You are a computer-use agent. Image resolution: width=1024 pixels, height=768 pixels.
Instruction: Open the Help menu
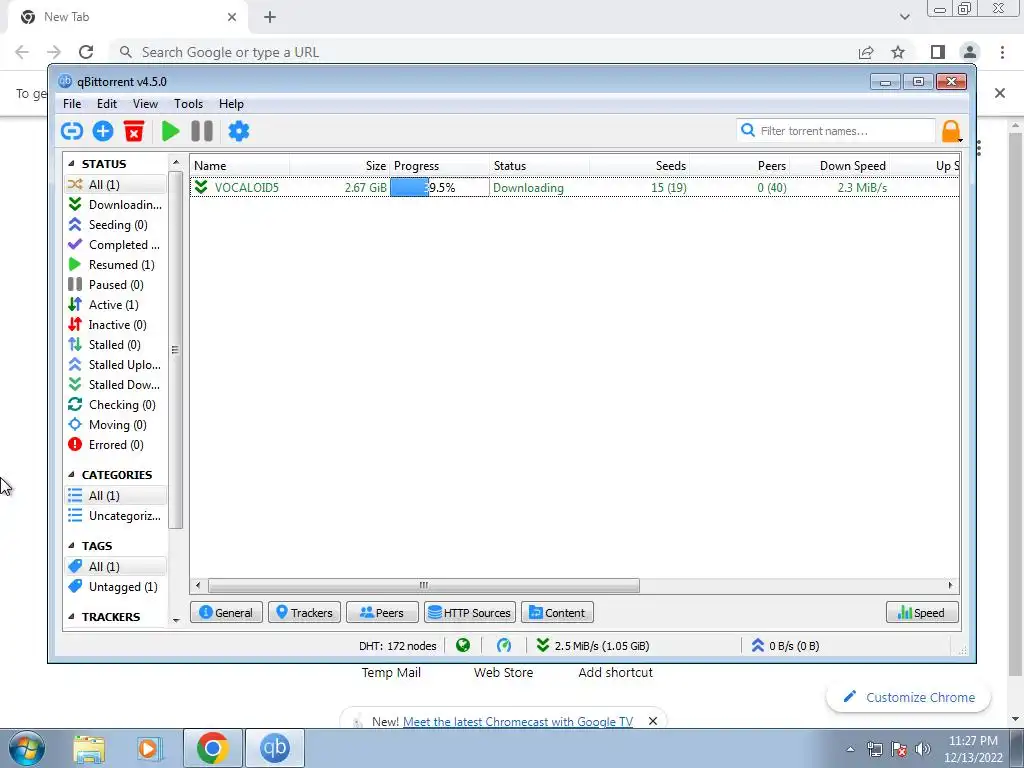click(x=231, y=104)
